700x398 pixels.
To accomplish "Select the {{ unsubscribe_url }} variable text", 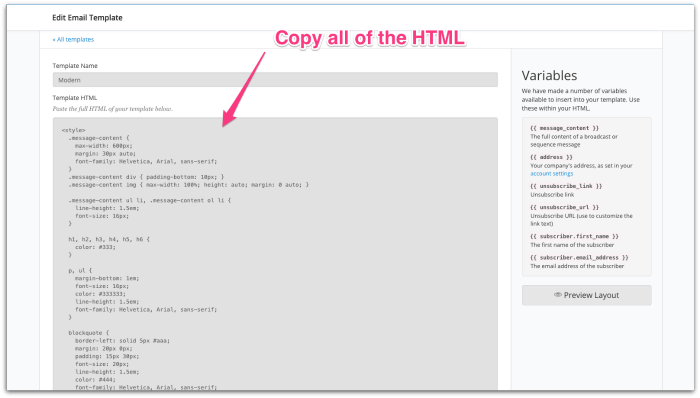I will [x=564, y=207].
